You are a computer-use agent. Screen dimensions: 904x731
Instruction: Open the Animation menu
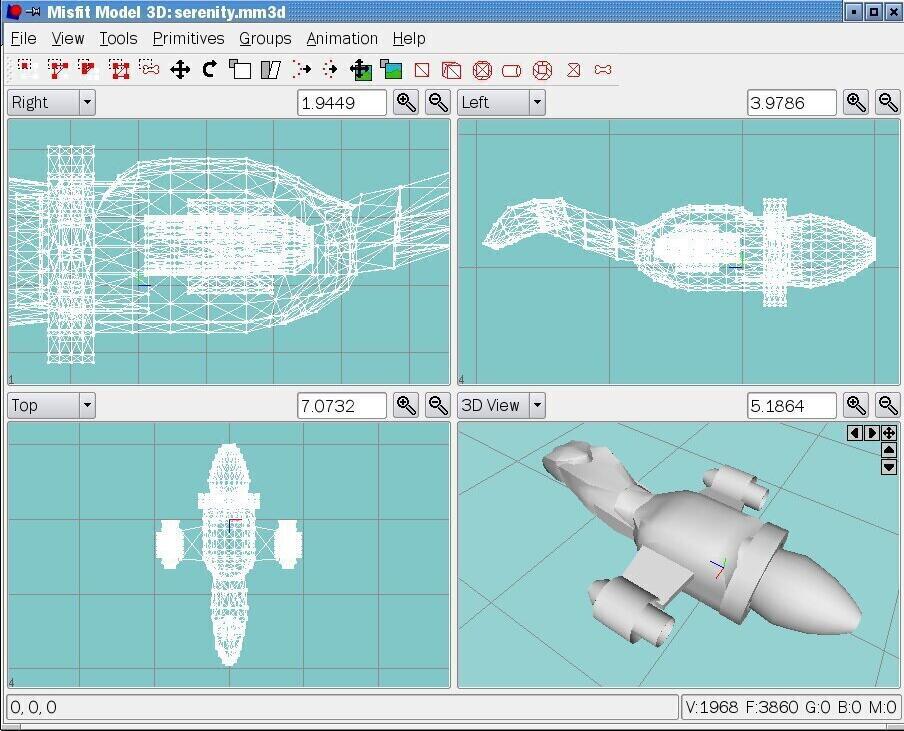point(342,38)
